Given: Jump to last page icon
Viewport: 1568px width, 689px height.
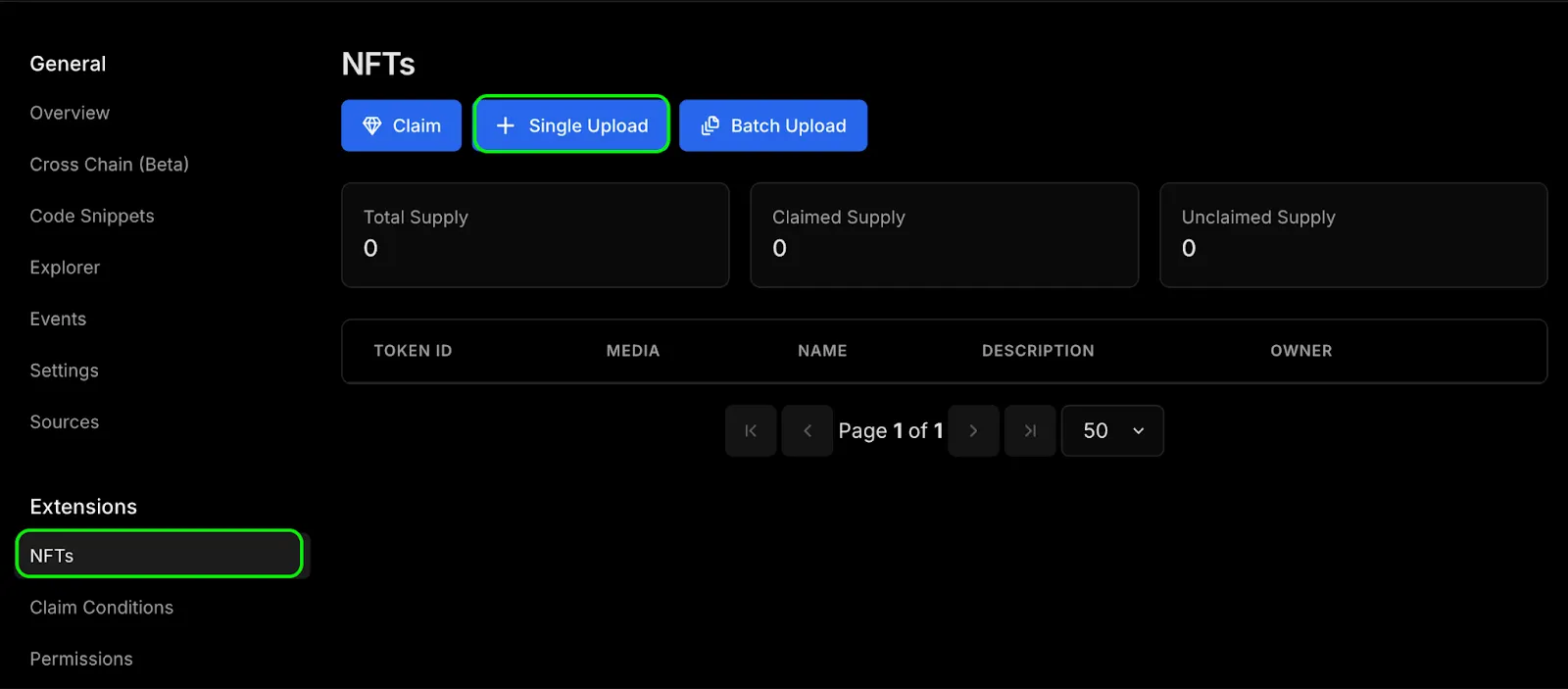Looking at the screenshot, I should coord(1030,431).
